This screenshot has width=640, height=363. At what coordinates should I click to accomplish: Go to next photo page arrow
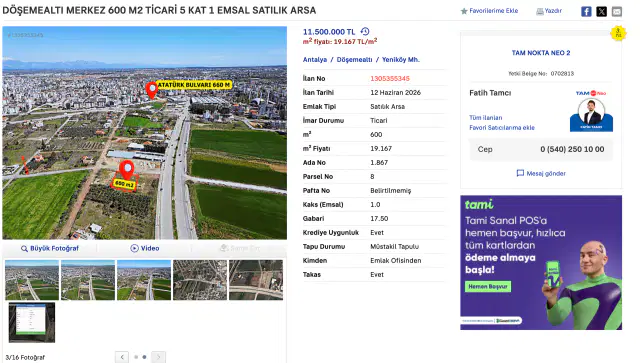point(159,357)
